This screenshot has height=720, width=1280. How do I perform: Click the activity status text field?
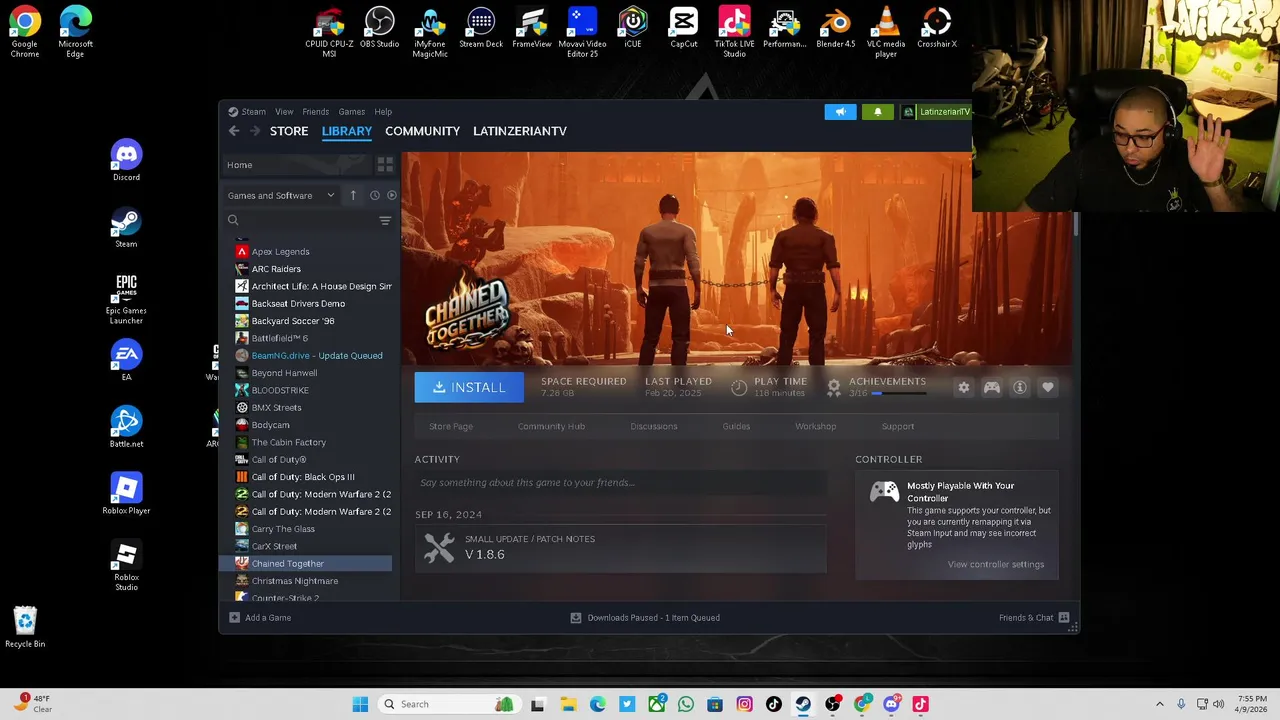(x=621, y=483)
